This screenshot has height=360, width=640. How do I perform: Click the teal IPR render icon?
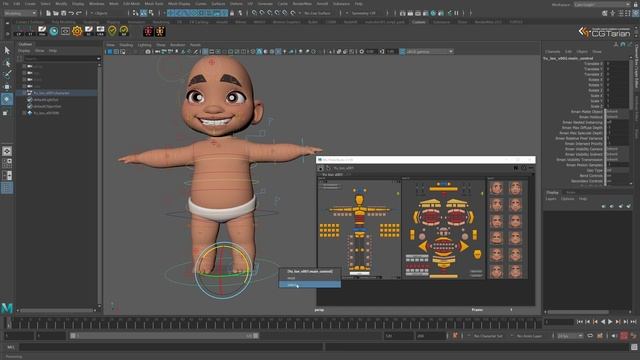click(433, 13)
